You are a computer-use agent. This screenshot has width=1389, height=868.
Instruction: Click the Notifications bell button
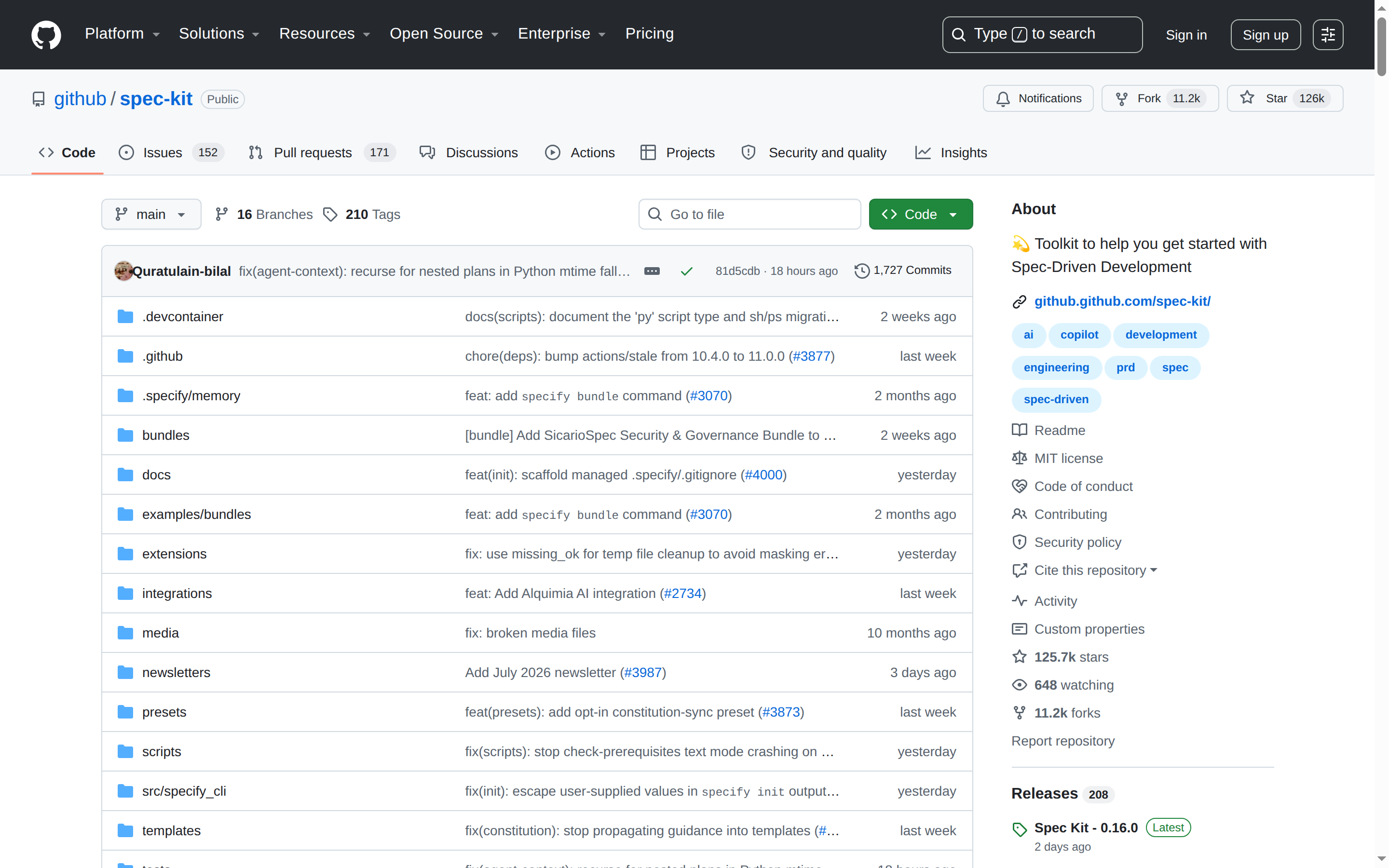tap(1038, 99)
